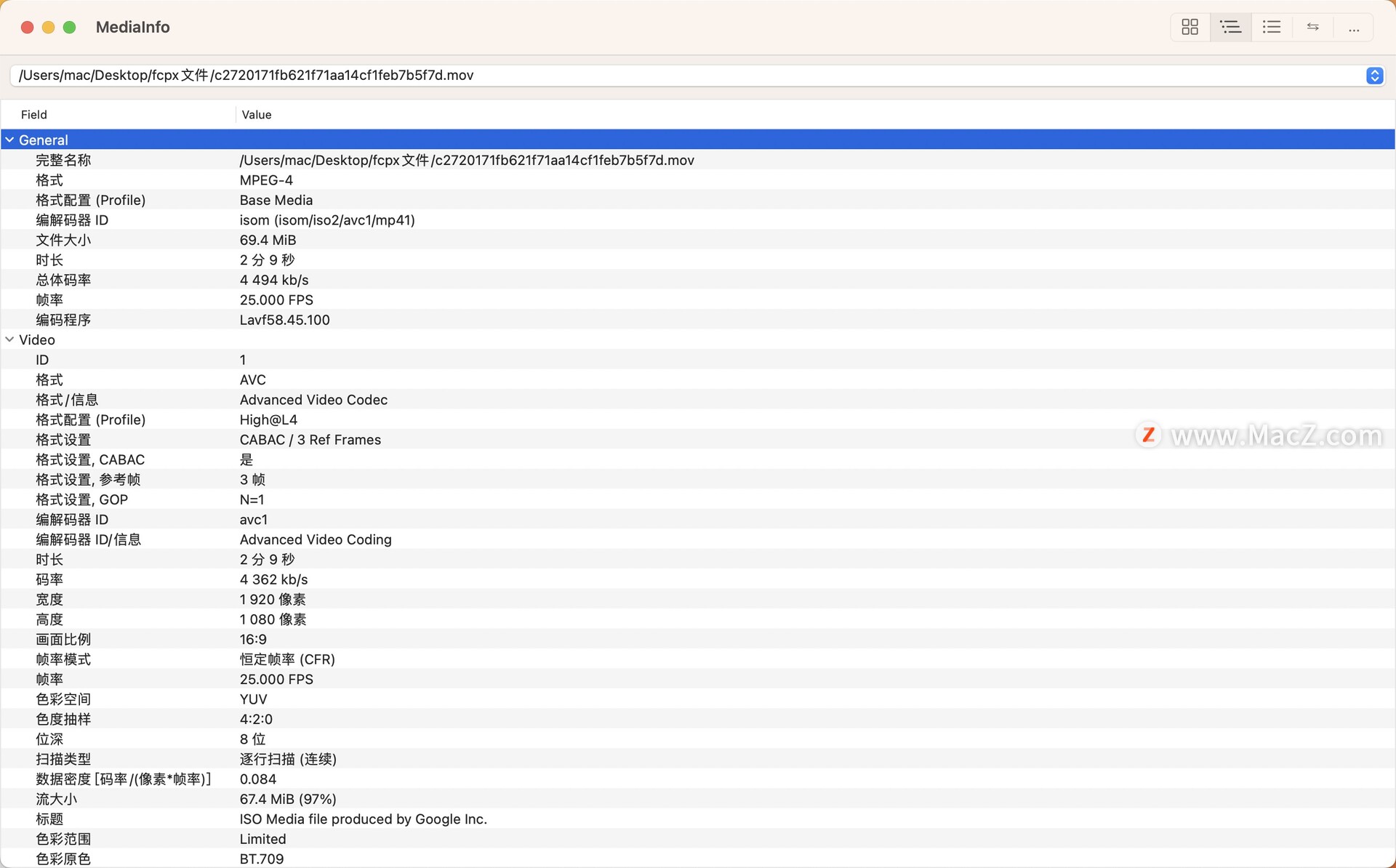Select the MPEG-4 format value
This screenshot has width=1396, height=868.
click(266, 180)
